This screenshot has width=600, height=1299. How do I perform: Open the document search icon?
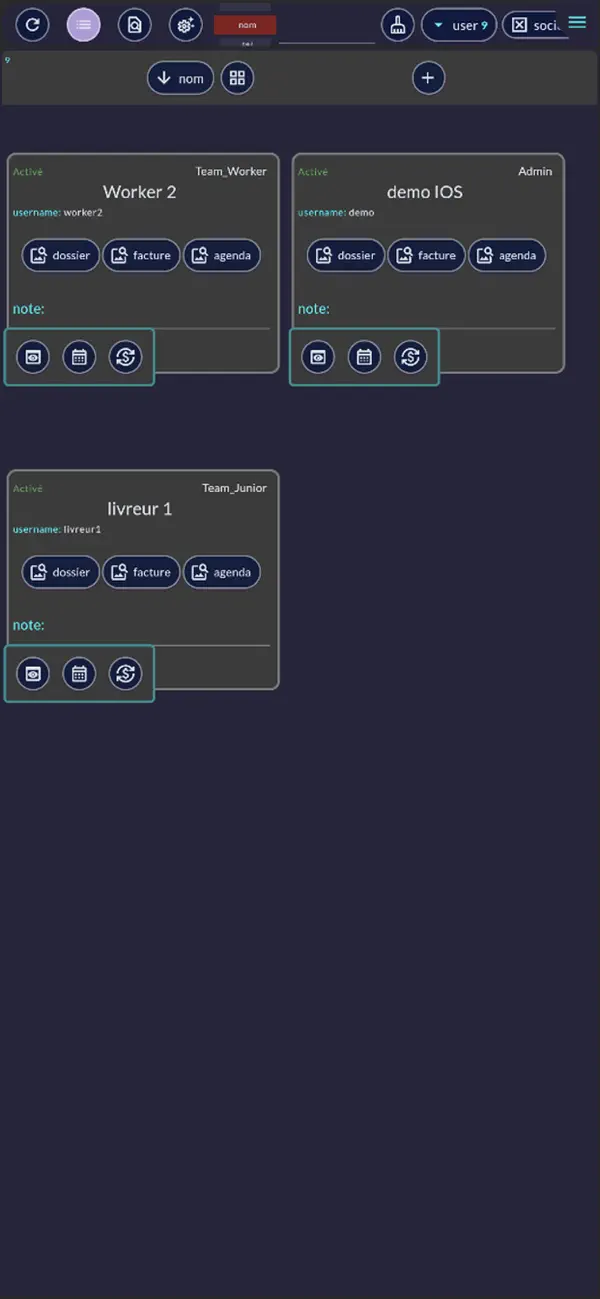coord(134,25)
